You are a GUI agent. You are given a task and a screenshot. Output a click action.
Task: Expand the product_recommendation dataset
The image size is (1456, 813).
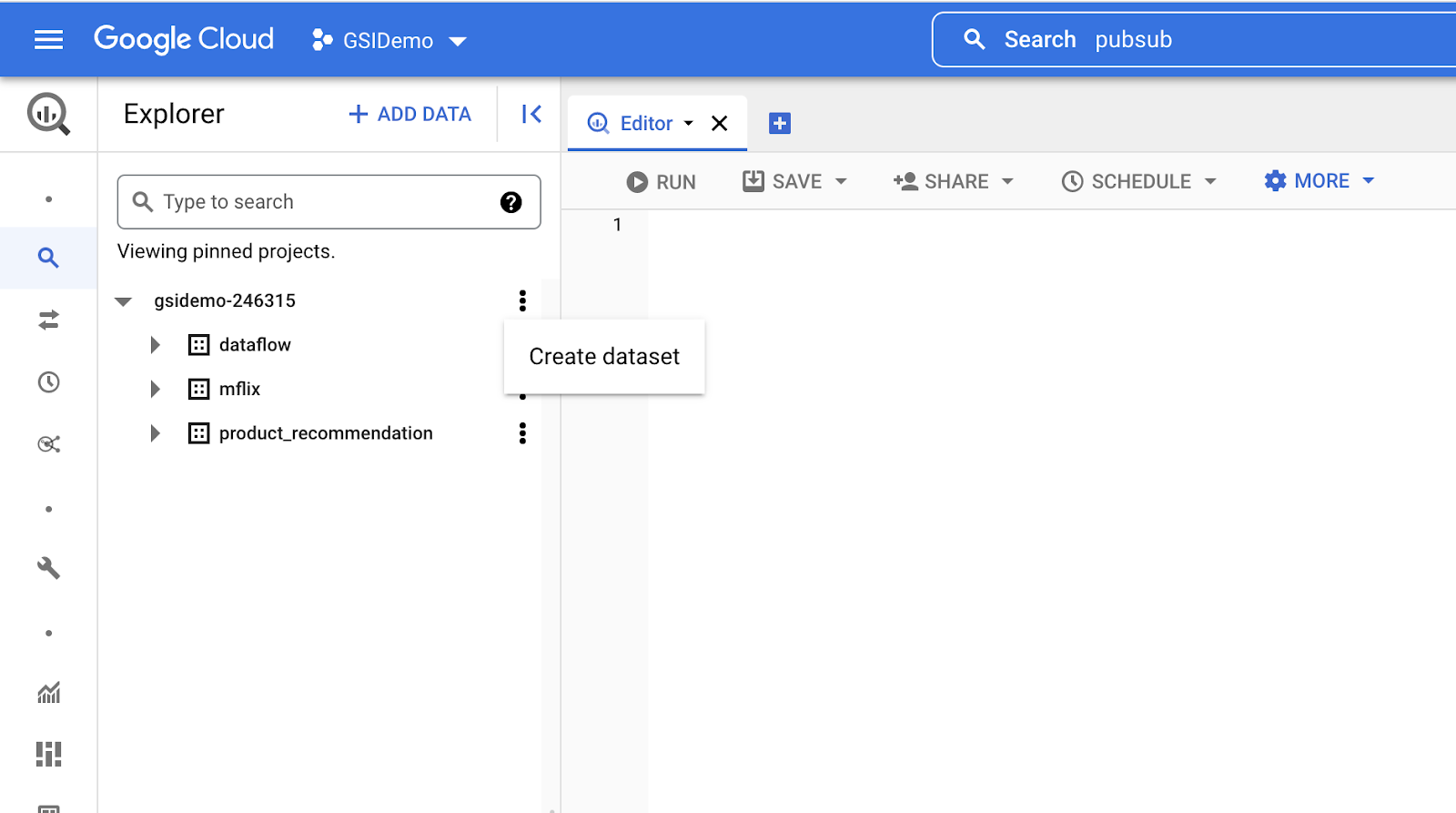coord(156,433)
